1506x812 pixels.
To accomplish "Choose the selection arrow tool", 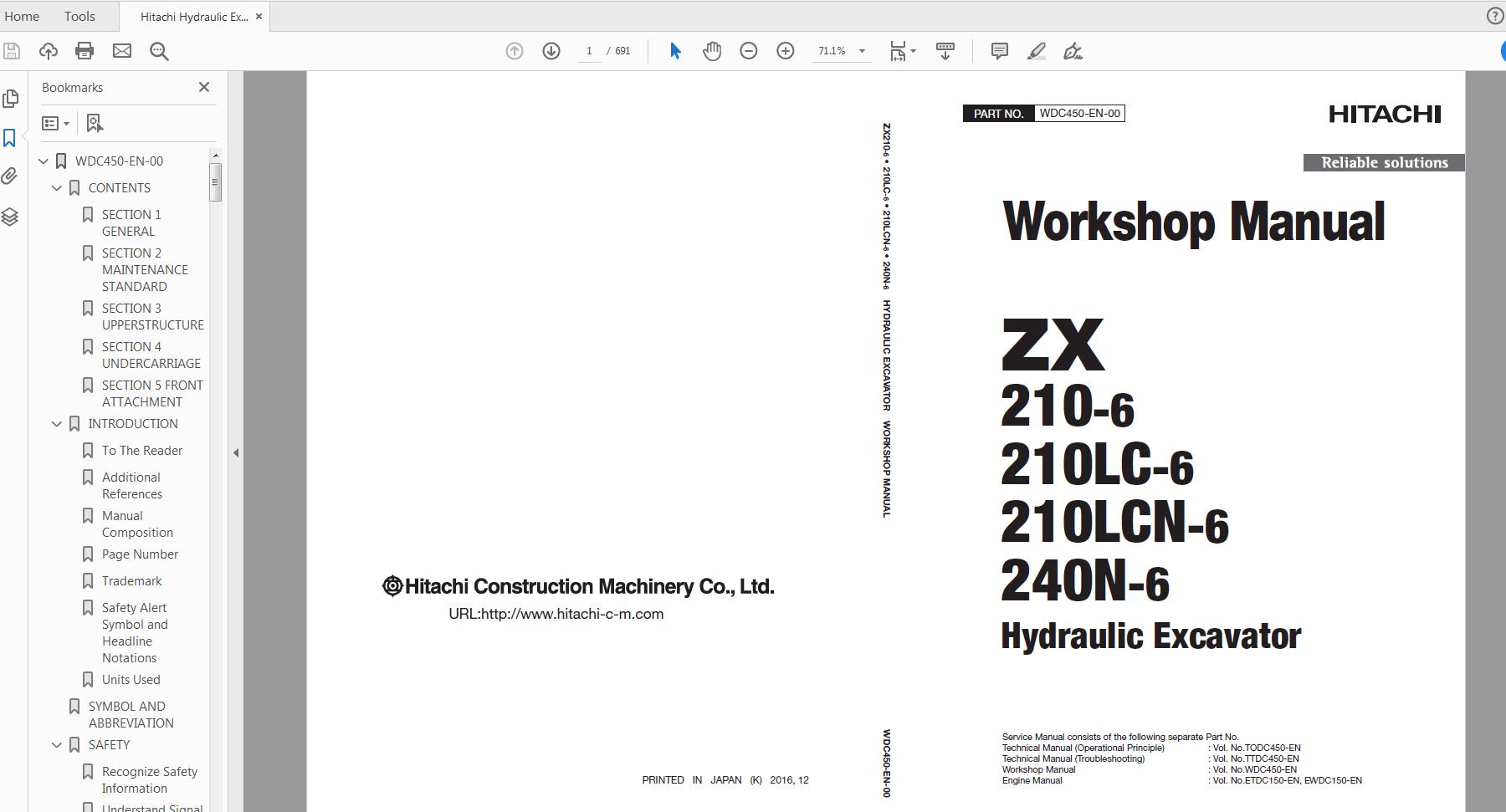I will (x=675, y=51).
